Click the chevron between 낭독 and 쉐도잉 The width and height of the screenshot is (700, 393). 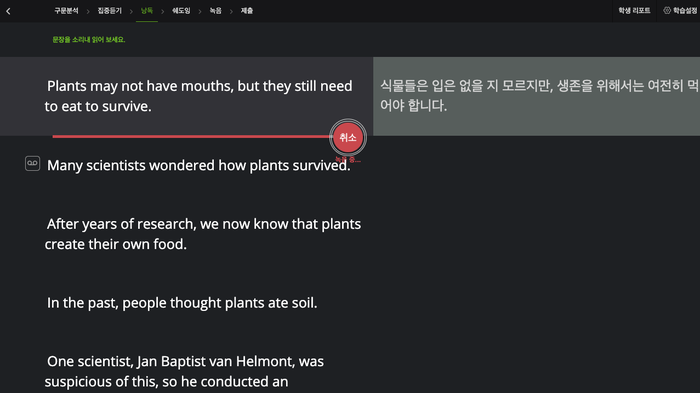pyautogui.click(x=162, y=11)
